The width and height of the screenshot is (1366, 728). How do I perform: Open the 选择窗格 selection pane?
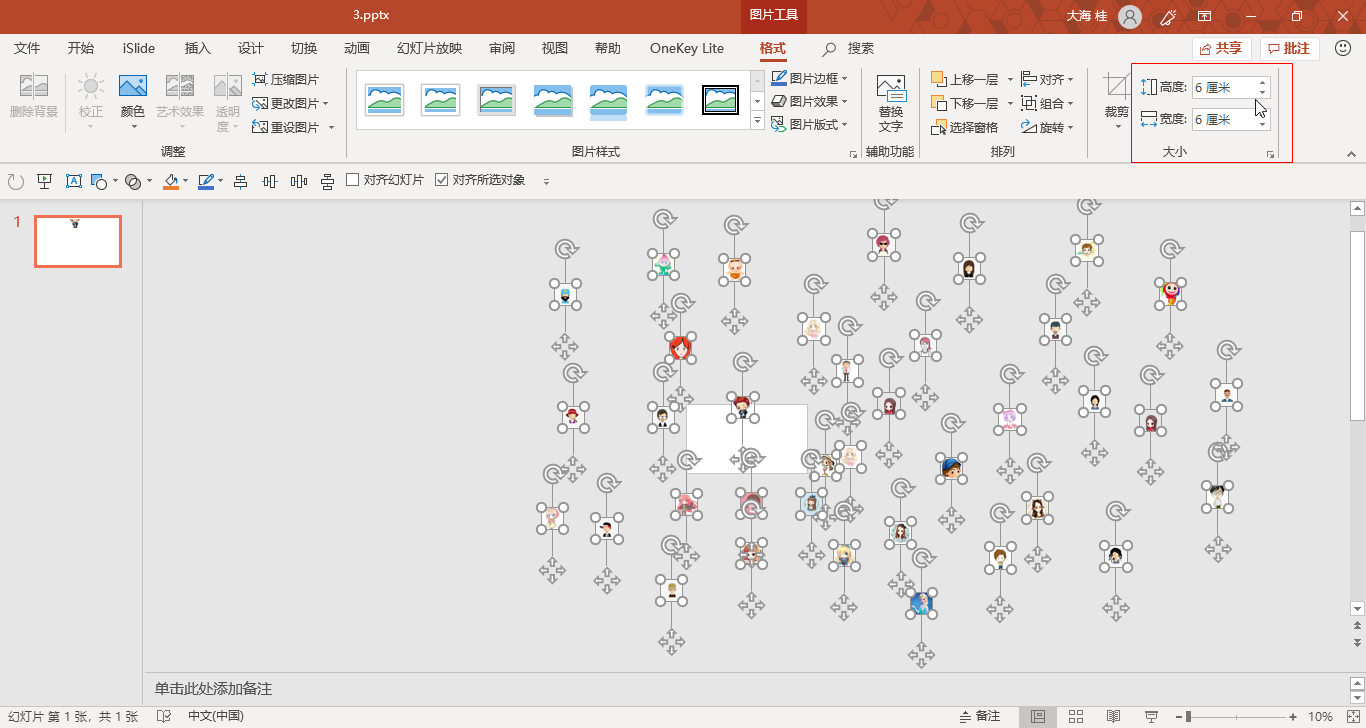tap(965, 127)
